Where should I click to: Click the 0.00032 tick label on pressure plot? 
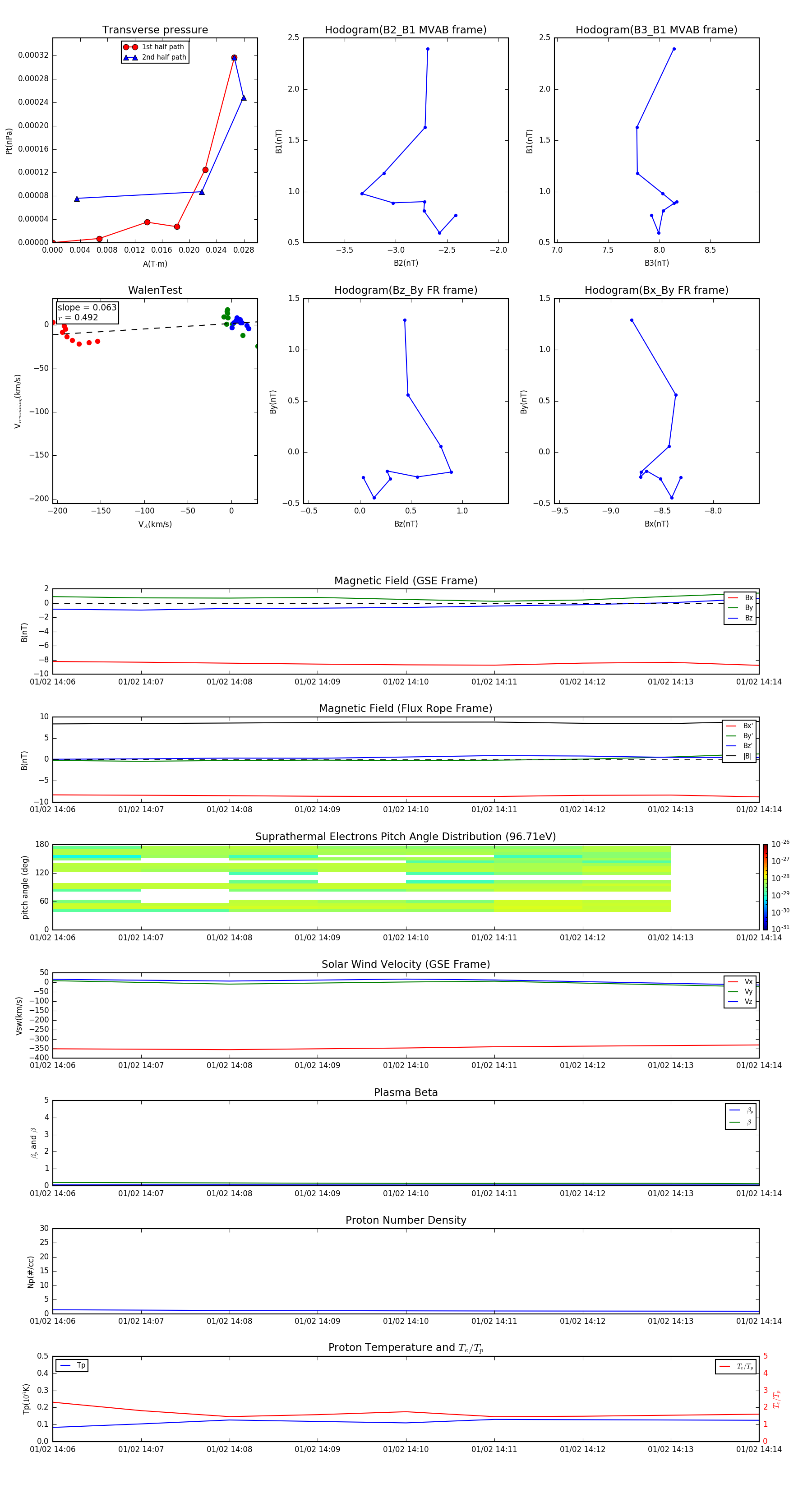pyautogui.click(x=33, y=55)
